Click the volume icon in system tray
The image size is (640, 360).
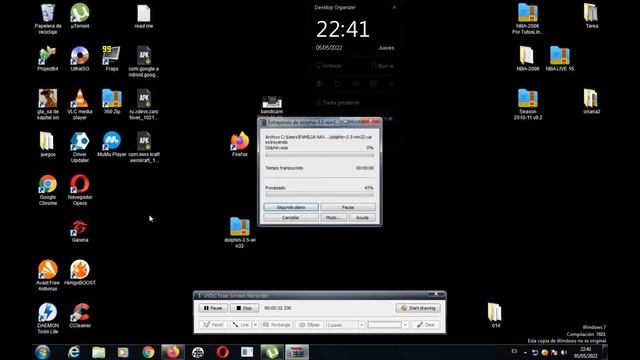click(x=564, y=352)
